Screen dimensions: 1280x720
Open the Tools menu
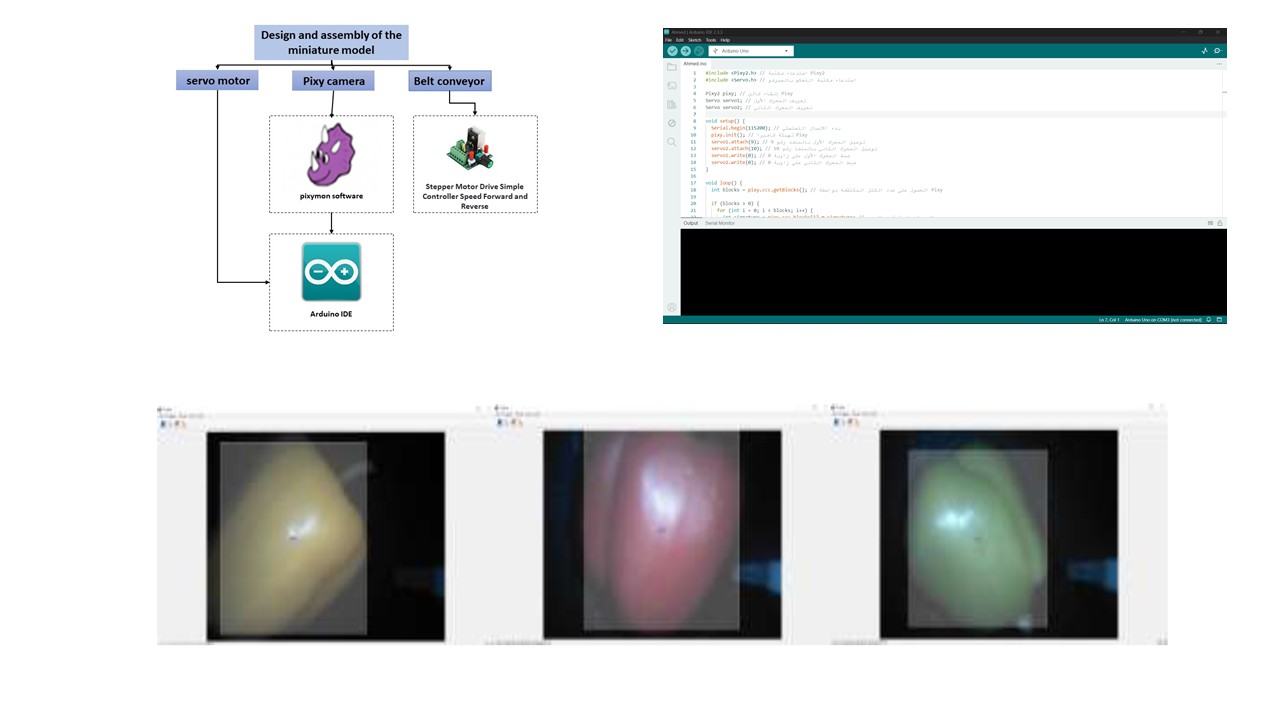pos(711,40)
